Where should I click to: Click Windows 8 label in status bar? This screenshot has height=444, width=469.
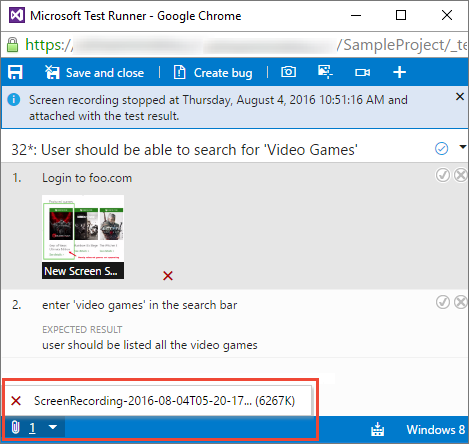(435, 429)
